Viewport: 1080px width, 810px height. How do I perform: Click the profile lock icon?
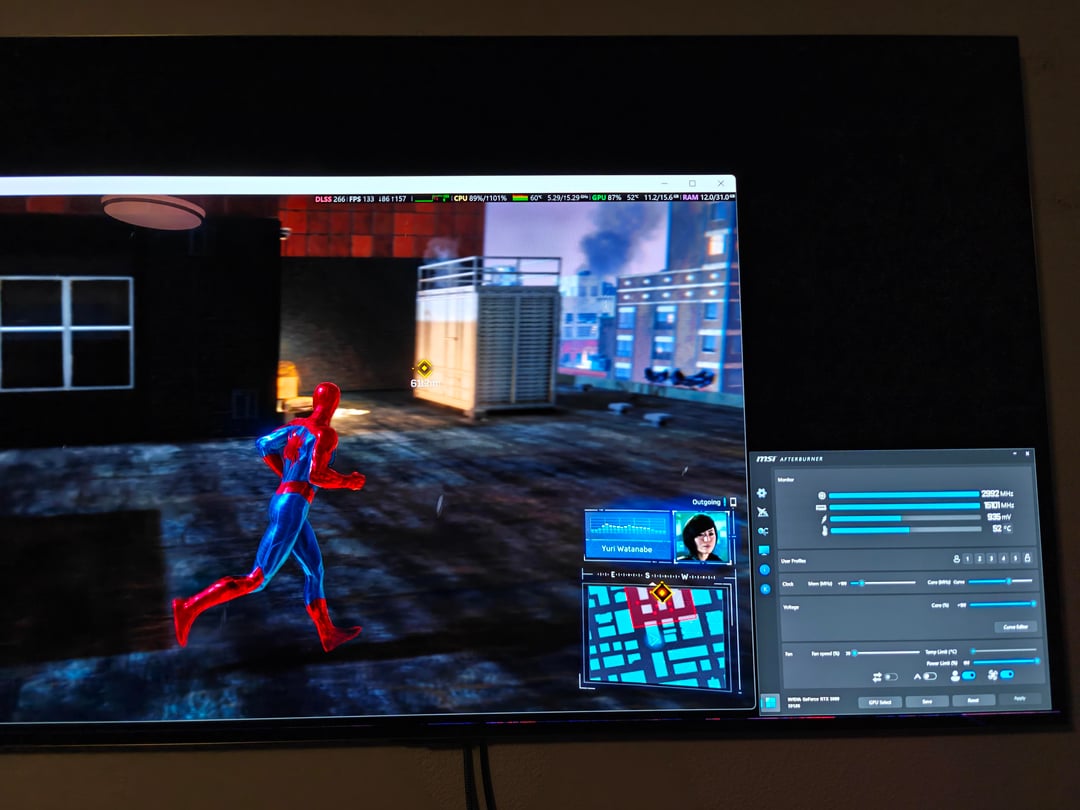coord(1027,558)
